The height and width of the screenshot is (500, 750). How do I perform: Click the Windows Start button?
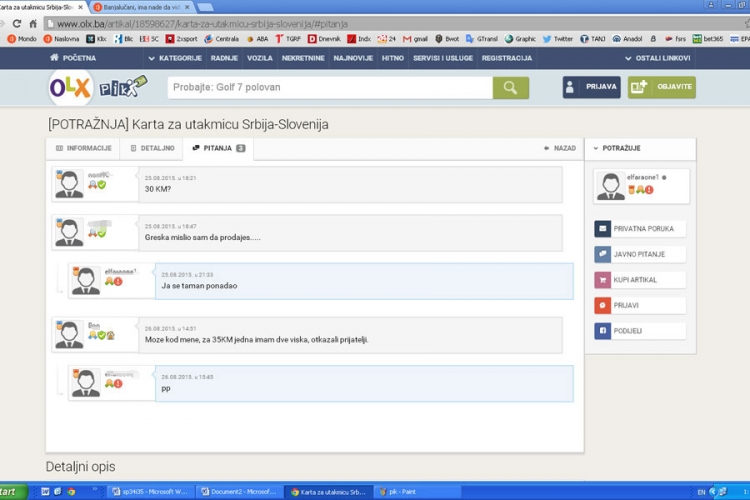coord(12,491)
